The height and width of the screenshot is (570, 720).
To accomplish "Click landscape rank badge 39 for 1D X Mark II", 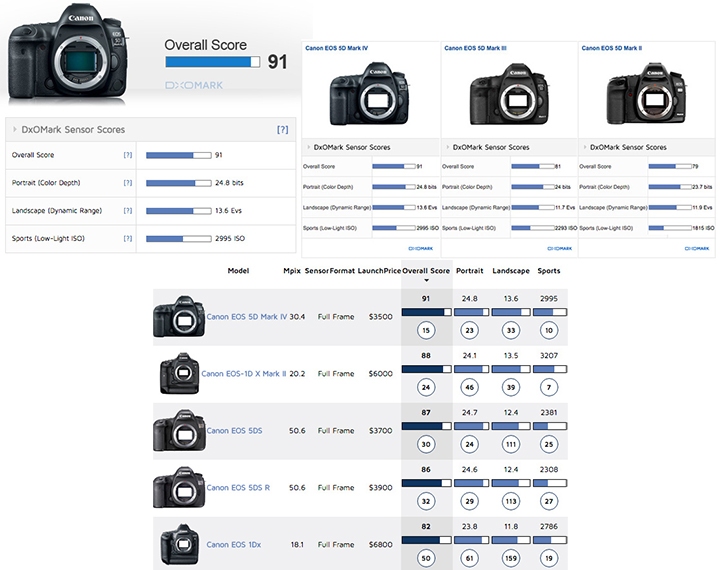I will coord(511,388).
